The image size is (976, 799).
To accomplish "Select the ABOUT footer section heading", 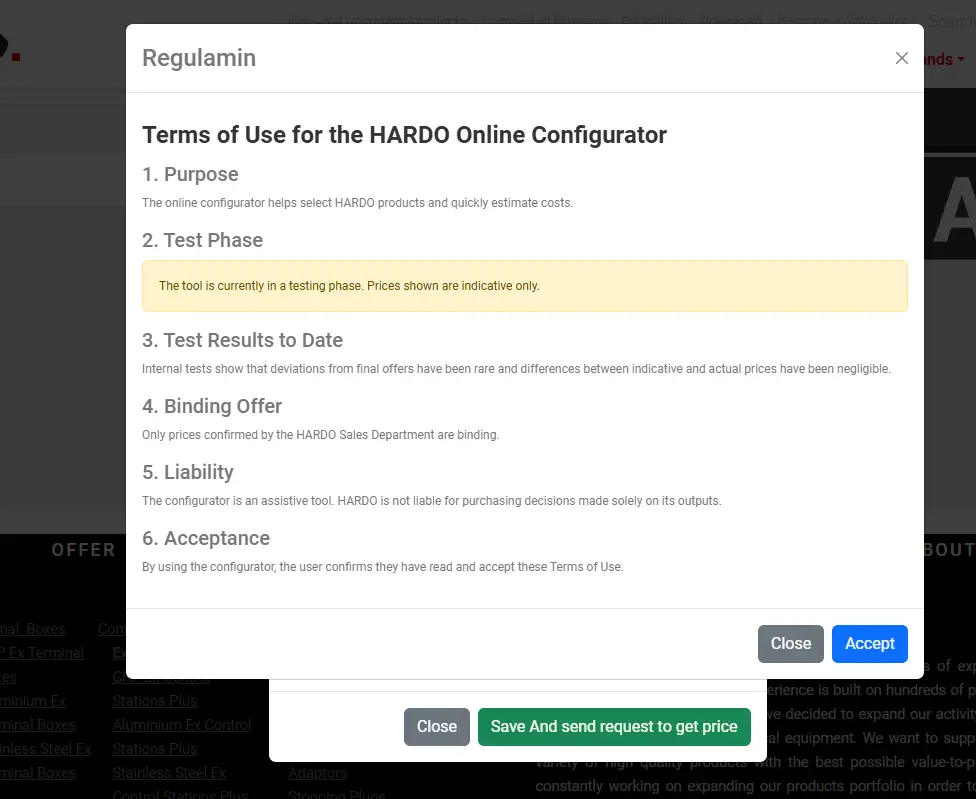I will 947,550.
